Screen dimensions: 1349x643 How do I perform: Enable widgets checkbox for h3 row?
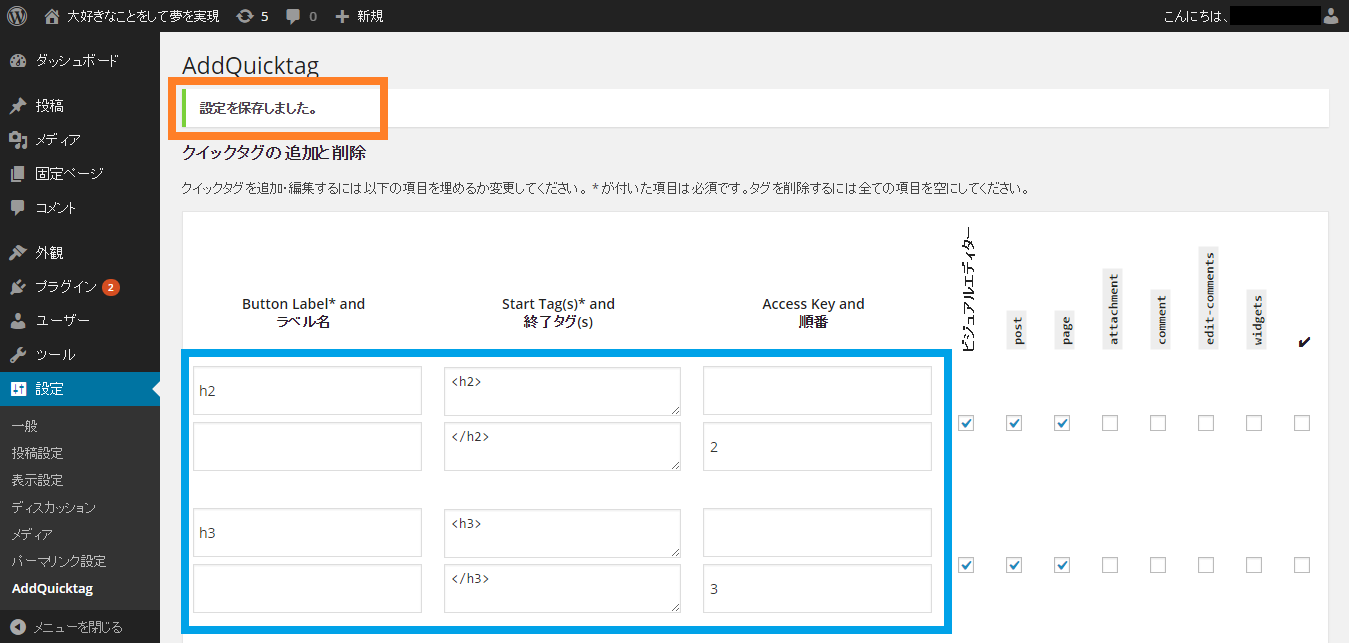coord(1254,565)
